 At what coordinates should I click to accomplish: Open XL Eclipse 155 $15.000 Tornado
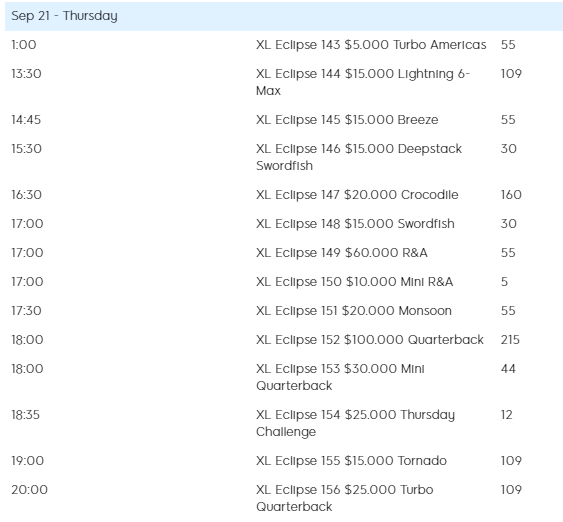point(351,461)
